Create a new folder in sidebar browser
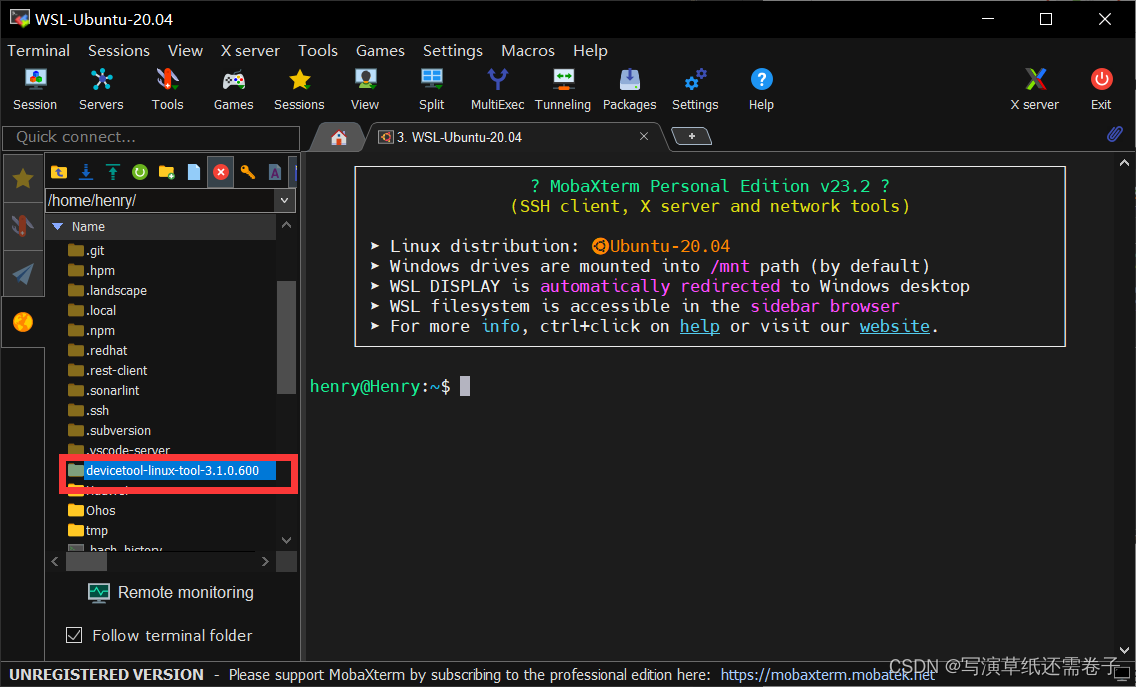The image size is (1136, 687). [167, 172]
